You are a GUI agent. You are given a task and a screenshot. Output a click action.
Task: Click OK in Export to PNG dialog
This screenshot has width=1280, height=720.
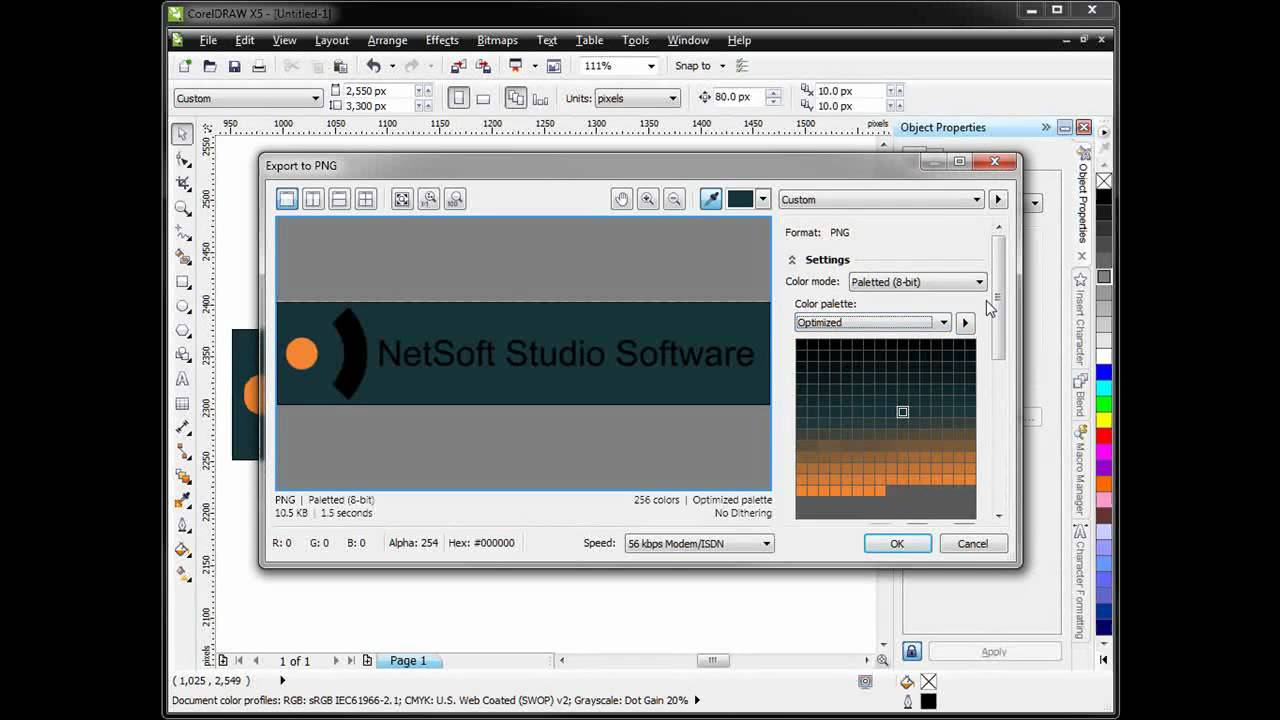point(897,543)
